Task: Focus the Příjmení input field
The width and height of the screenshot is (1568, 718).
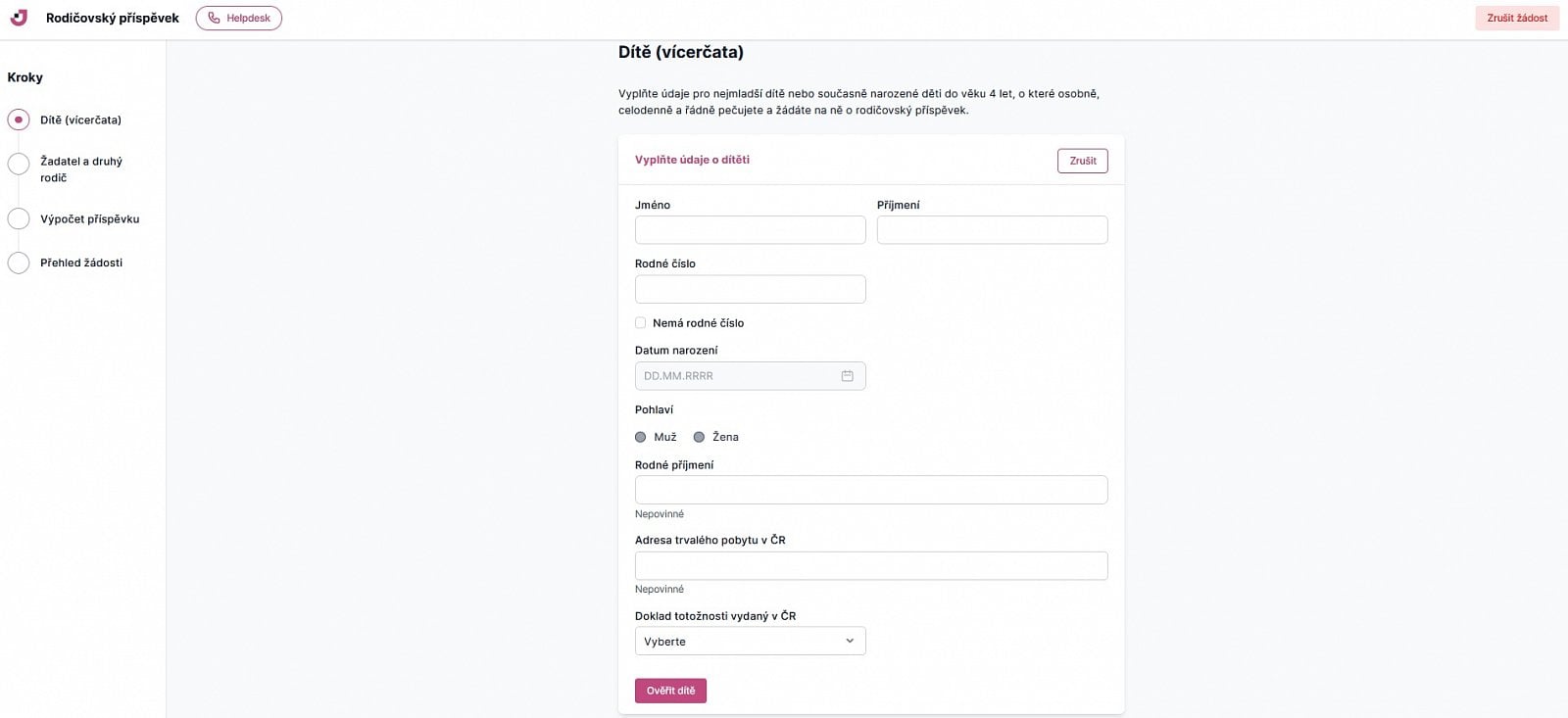Action: [x=993, y=230]
